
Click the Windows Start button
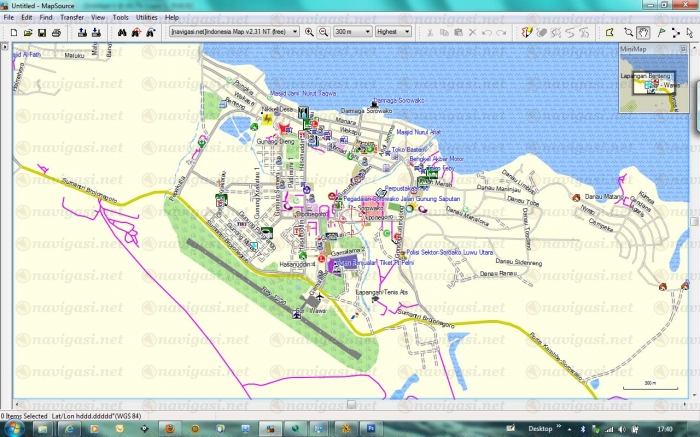coord(15,427)
